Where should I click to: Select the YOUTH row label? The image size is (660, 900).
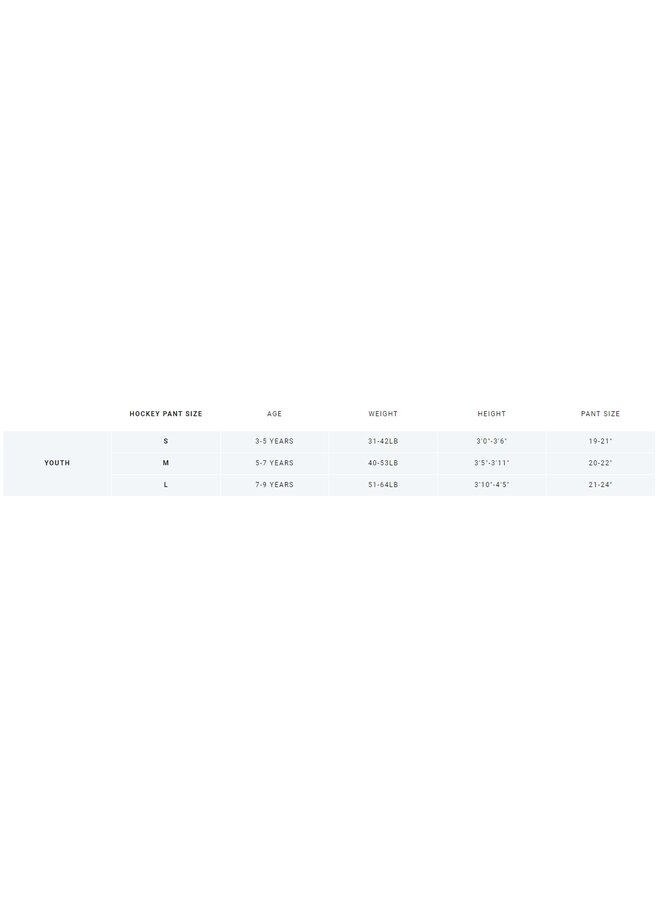click(57, 463)
